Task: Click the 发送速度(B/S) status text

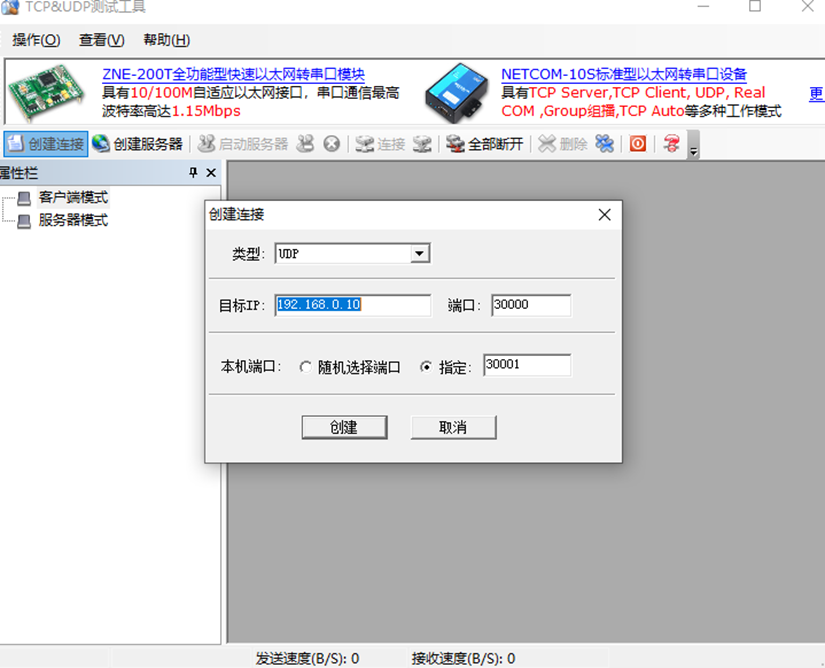Action: point(307,658)
